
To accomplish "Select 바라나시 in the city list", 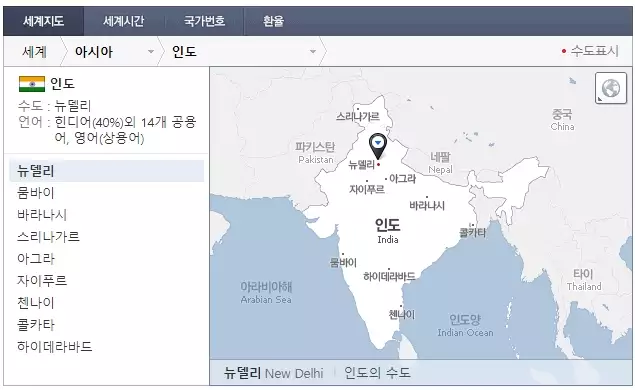I will tap(42, 215).
